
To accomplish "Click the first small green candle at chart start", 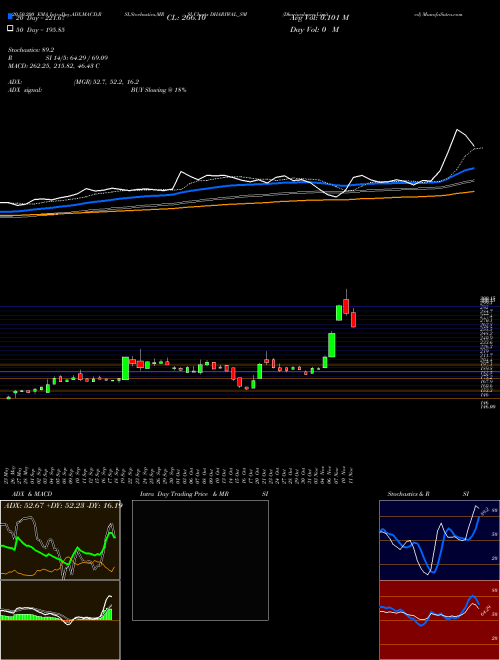I will (9, 397).
